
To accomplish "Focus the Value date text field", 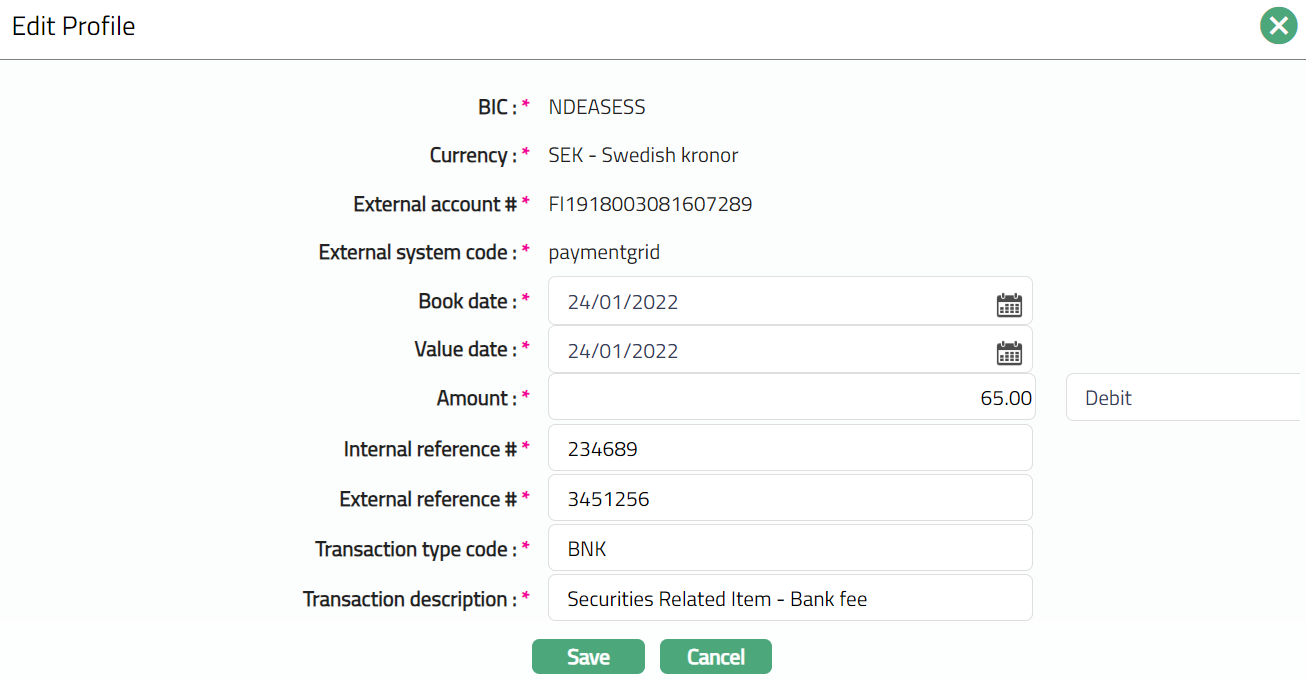I will click(770, 351).
